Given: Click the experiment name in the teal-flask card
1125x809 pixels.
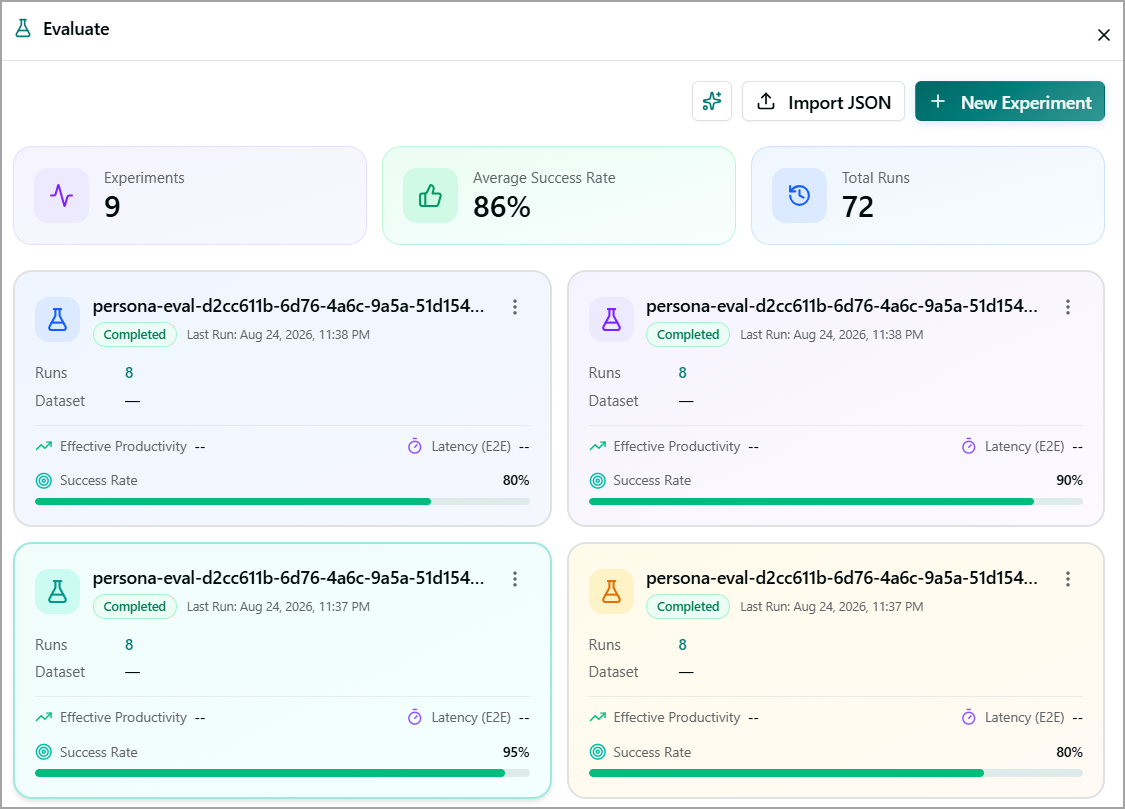Looking at the screenshot, I should [288, 578].
